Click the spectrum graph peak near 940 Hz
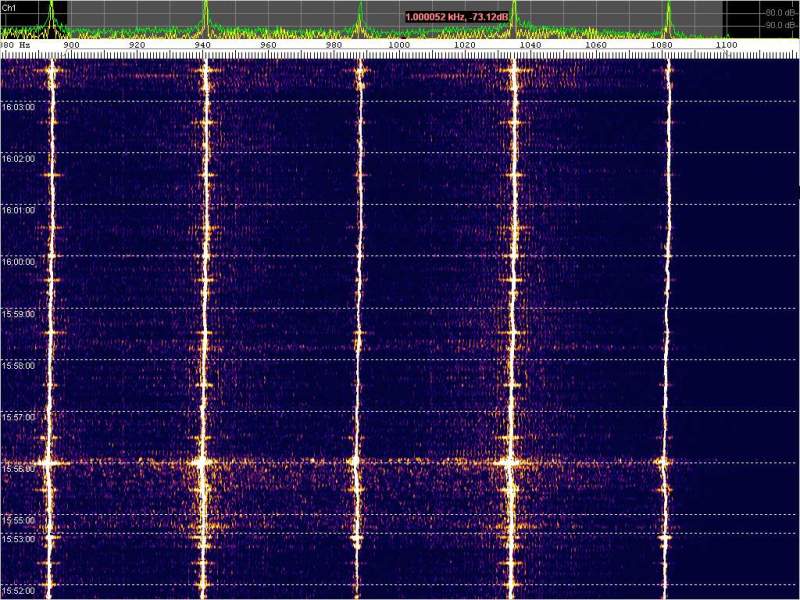 (205, 10)
